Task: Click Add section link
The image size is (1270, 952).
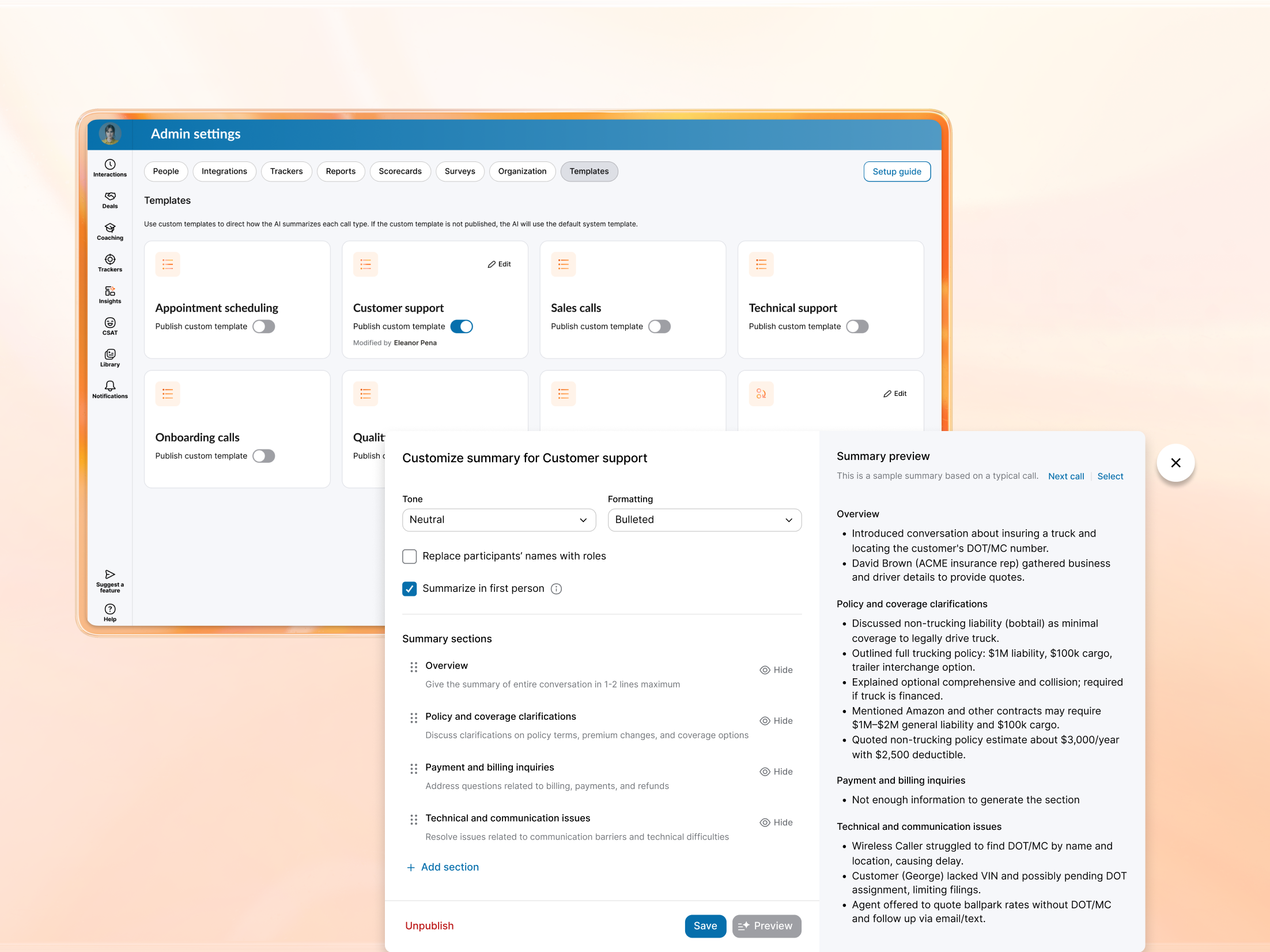Action: tap(443, 867)
